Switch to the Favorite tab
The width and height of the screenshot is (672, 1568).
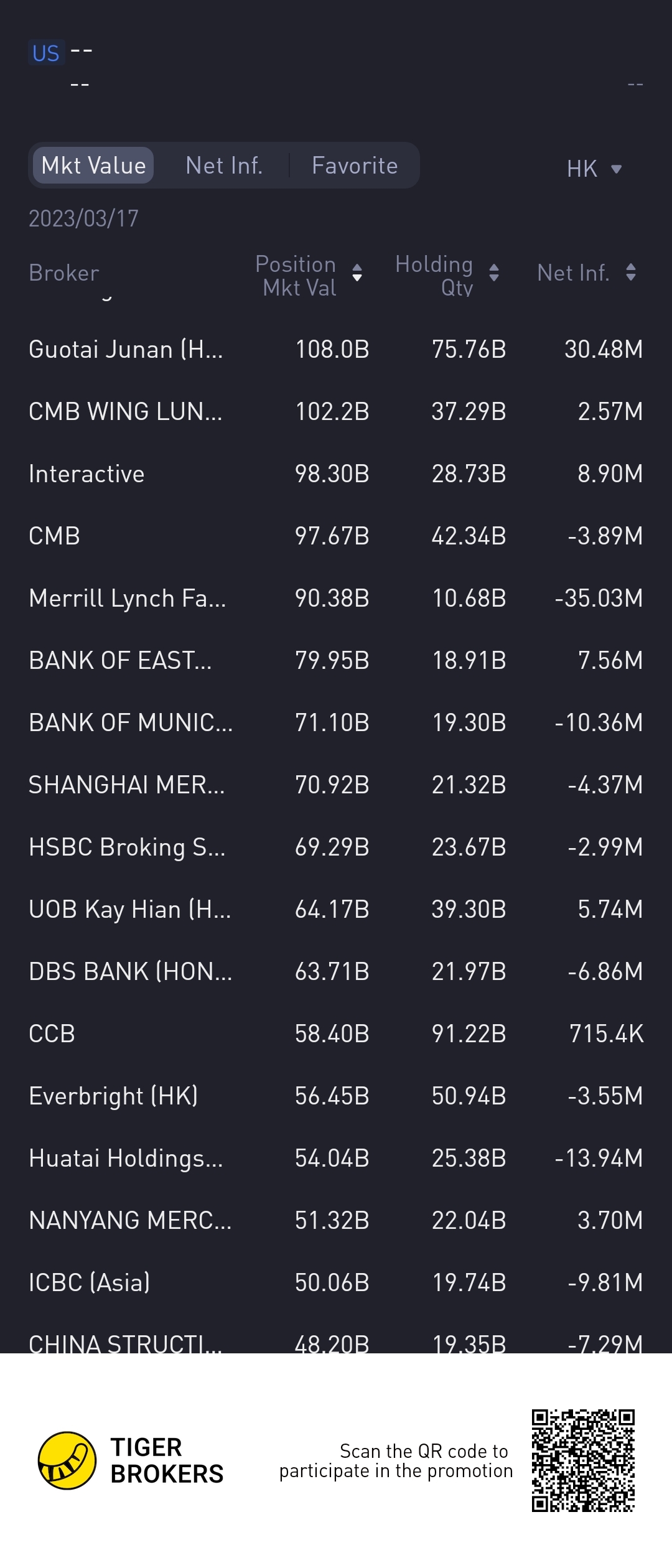[x=355, y=166]
